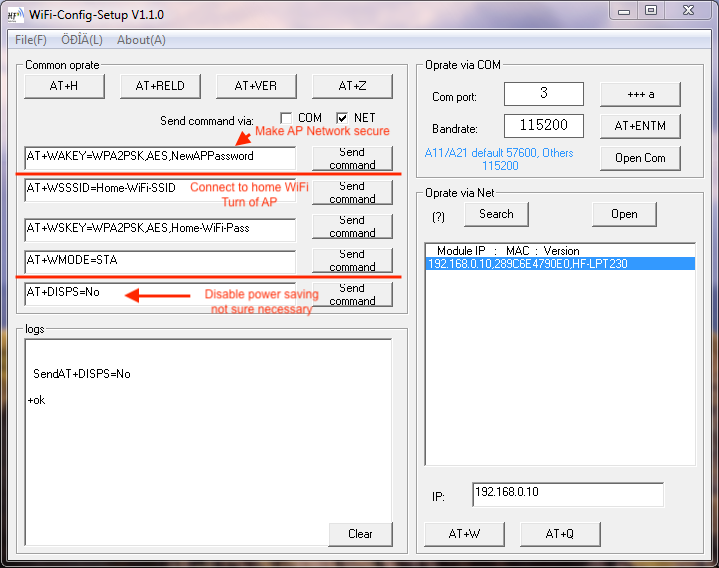The image size is (719, 568).
Task: Clear the logs panel
Action: tap(360, 534)
